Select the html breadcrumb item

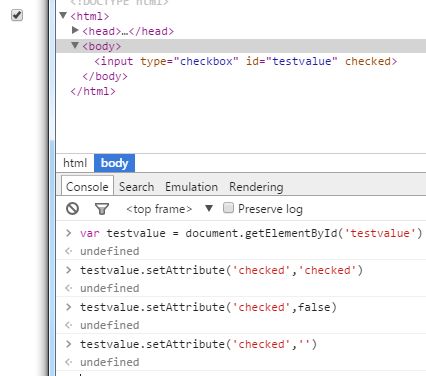(75, 163)
